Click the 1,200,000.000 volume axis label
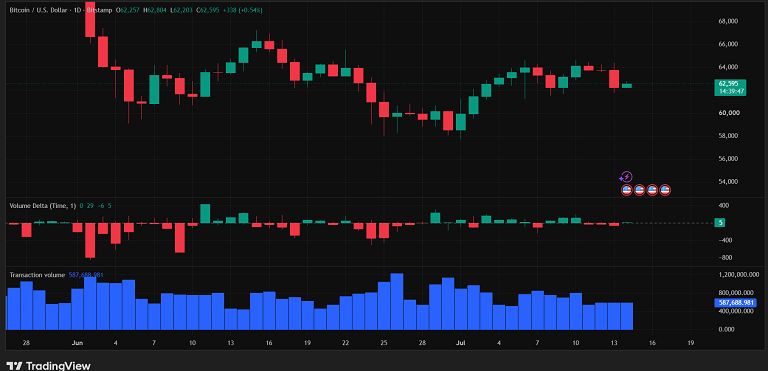 tap(739, 274)
